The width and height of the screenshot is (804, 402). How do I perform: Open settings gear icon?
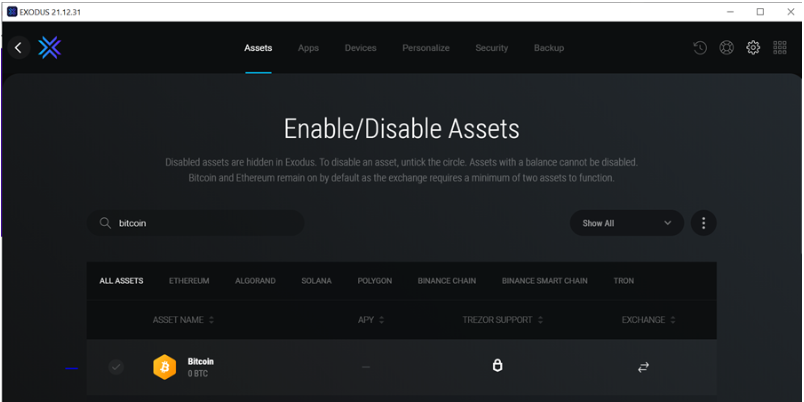[x=753, y=48]
